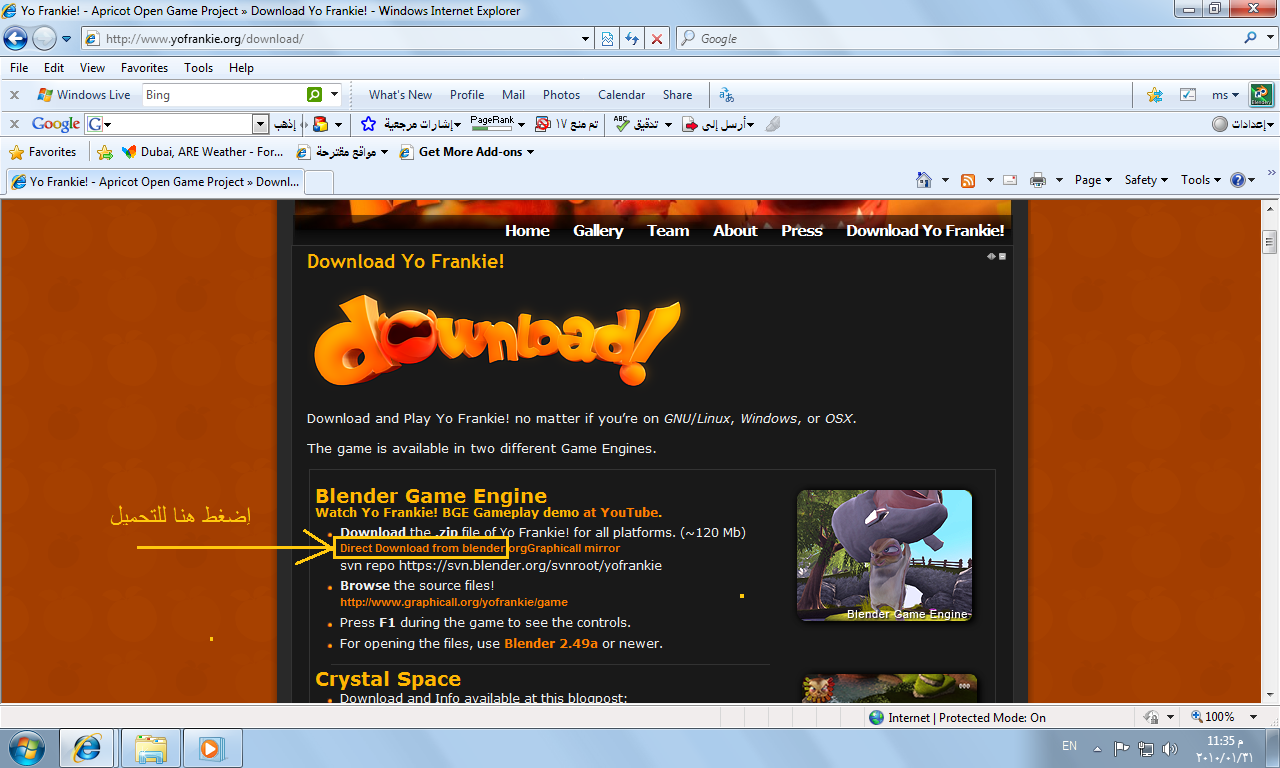Open the Edit menu
Screen dimensions: 1280x768
(54, 67)
